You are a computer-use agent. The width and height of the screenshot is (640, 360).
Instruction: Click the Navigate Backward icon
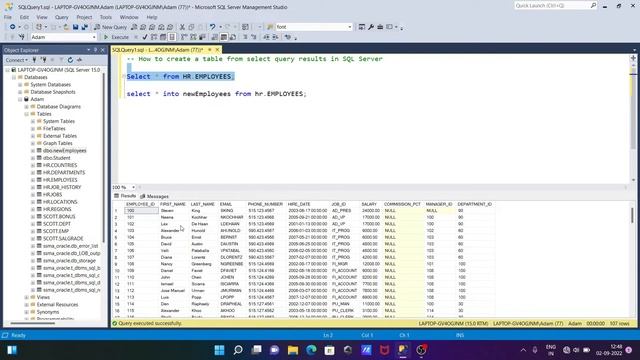13,27
